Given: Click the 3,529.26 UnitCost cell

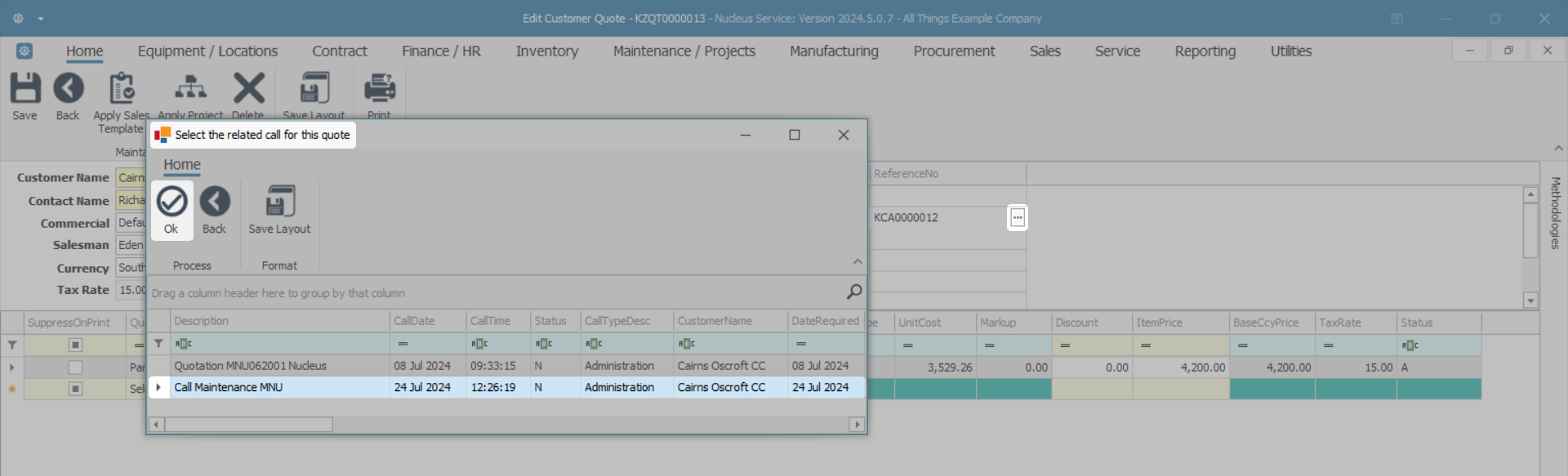Looking at the screenshot, I should click(x=936, y=367).
